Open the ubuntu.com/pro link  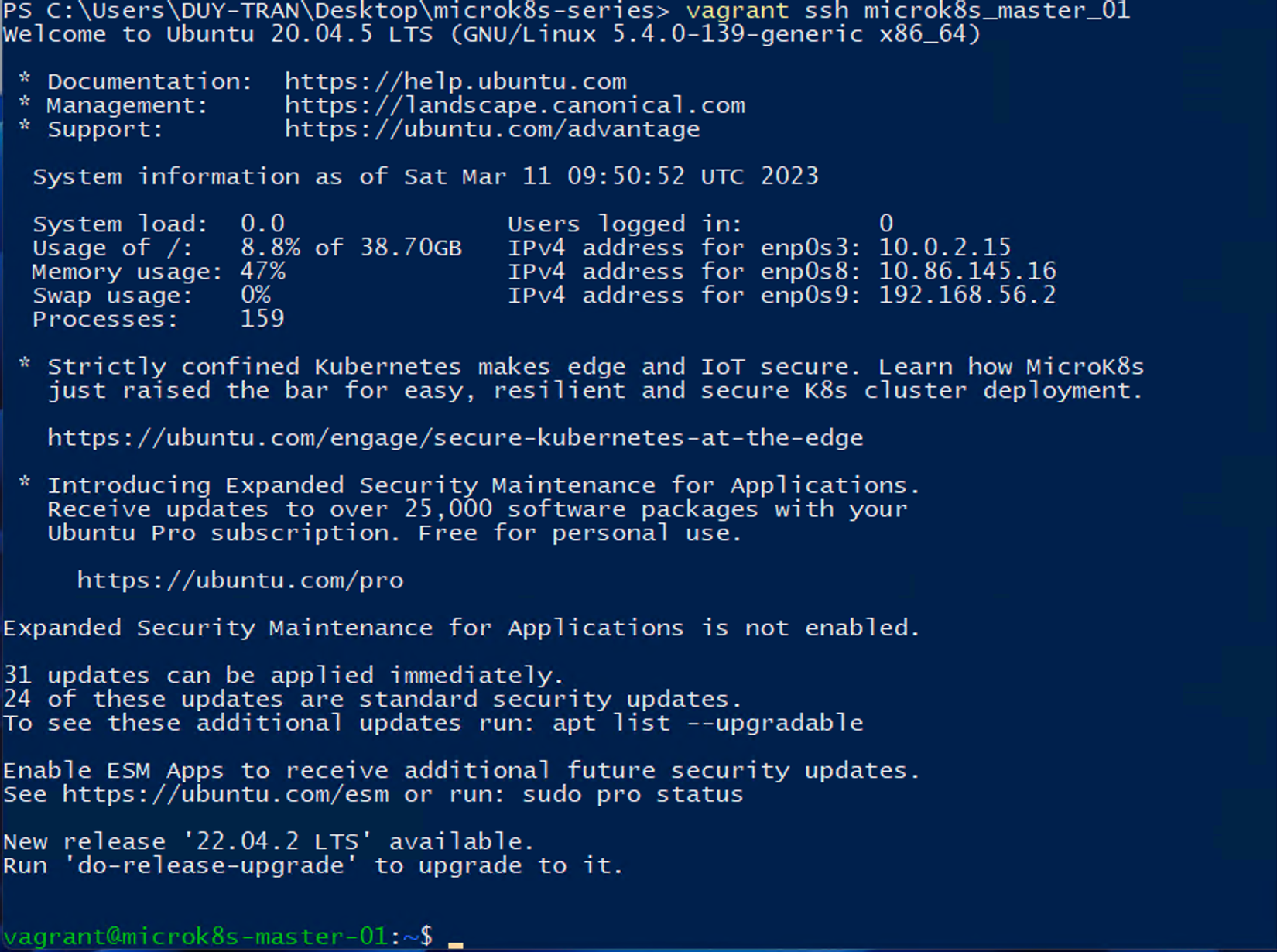pyautogui.click(x=240, y=580)
